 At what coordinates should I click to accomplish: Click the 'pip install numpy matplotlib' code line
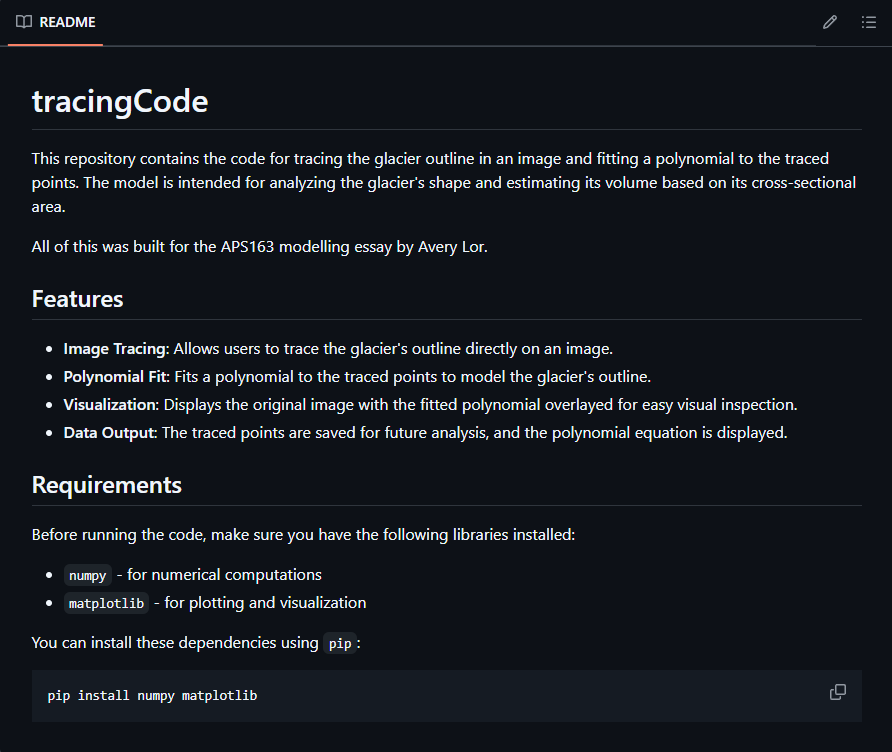pos(152,696)
